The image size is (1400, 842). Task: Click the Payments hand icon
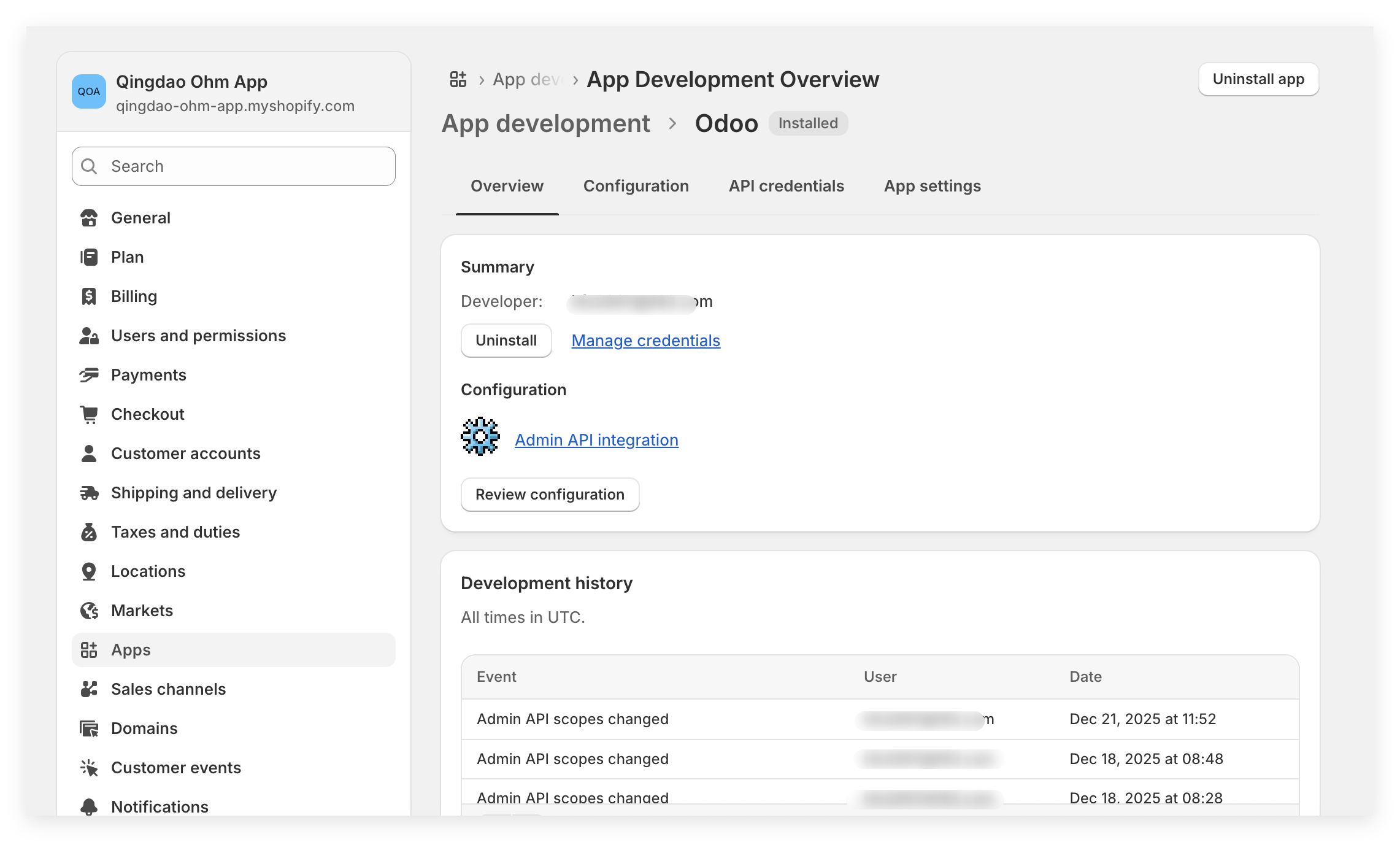point(89,375)
